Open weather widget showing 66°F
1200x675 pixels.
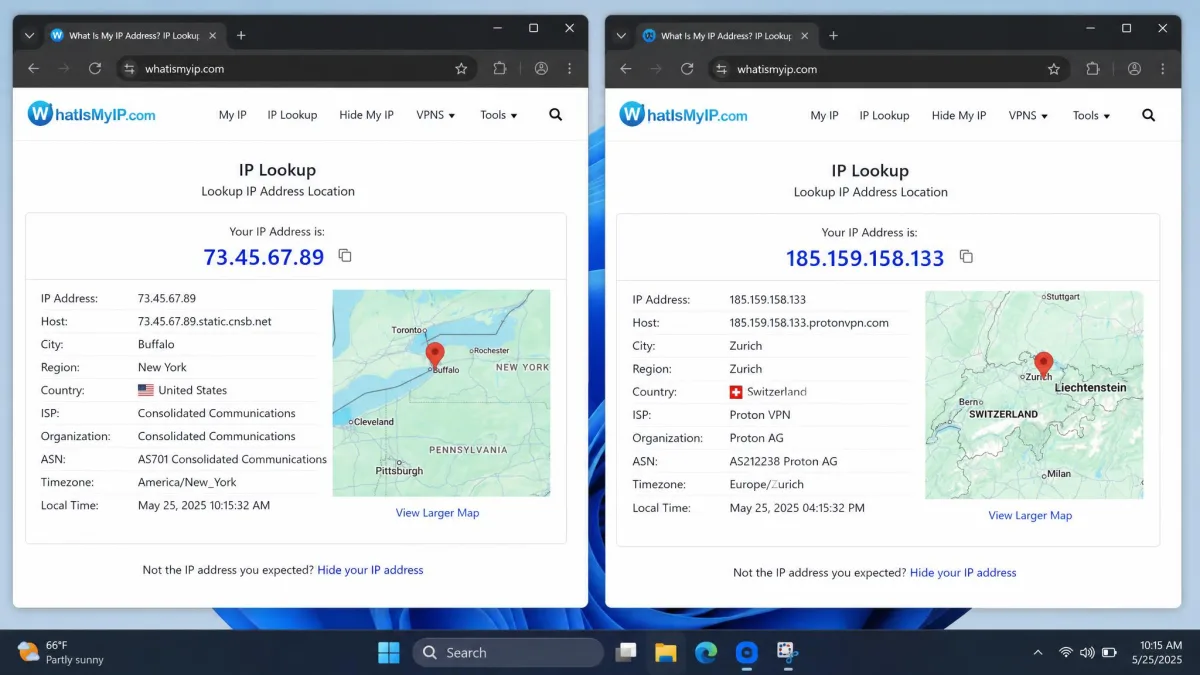(x=61, y=653)
